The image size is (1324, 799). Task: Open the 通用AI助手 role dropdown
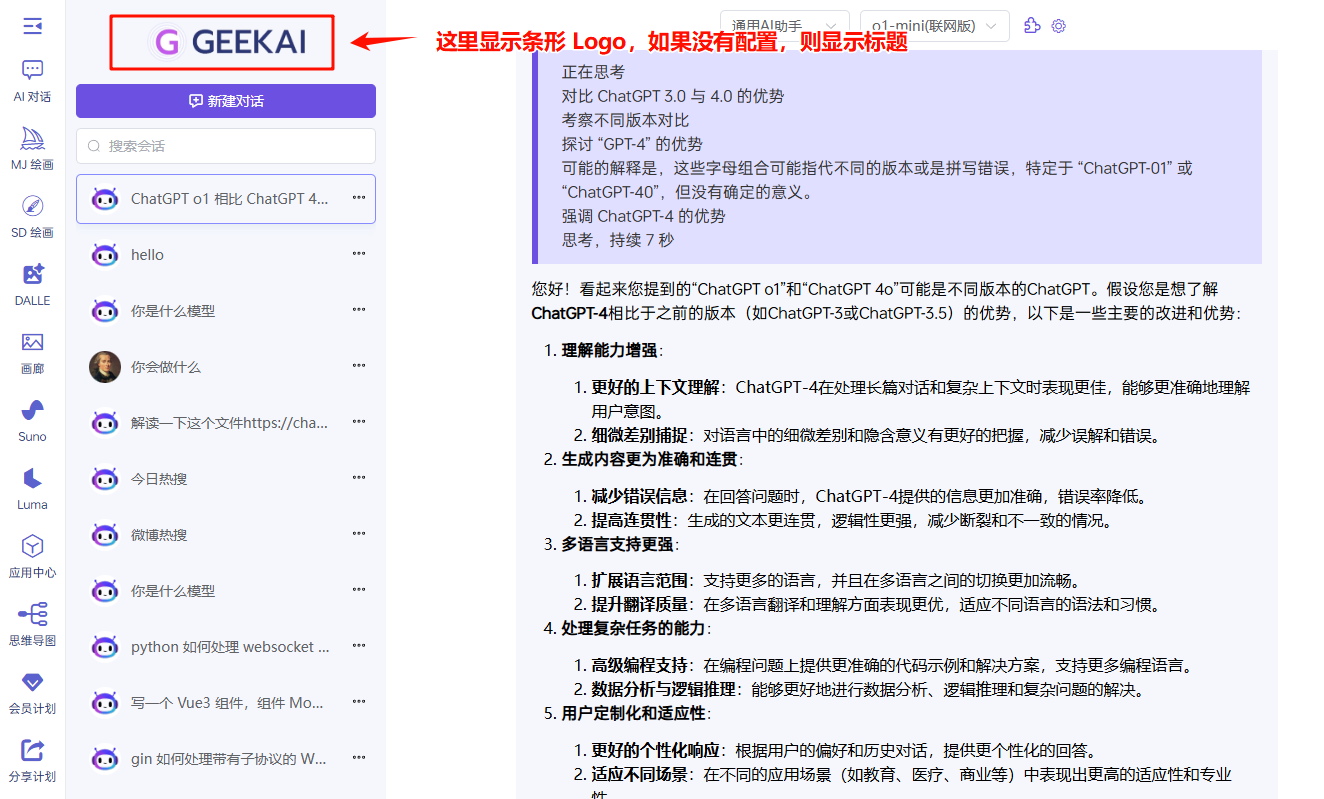pos(784,26)
